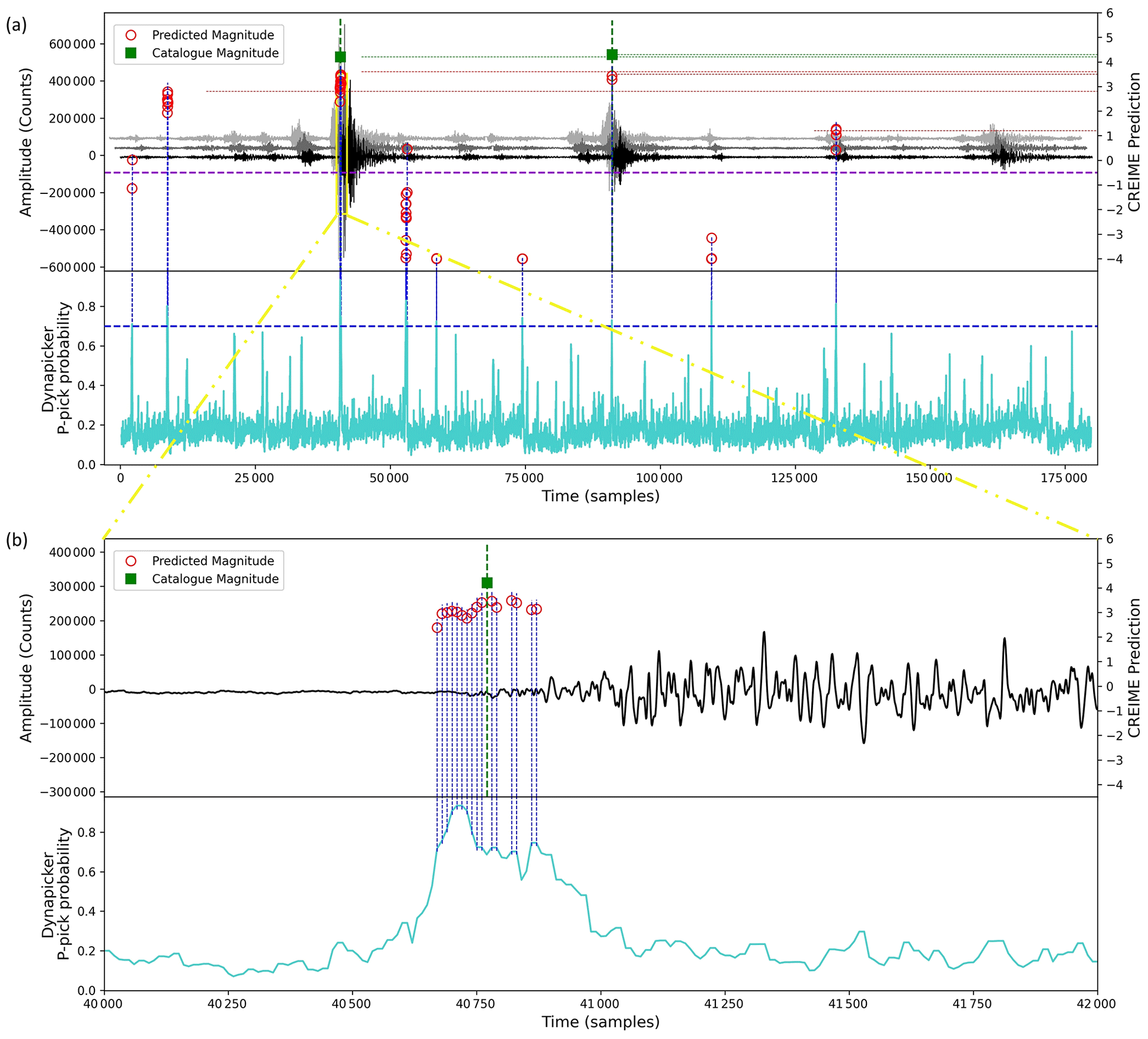Click red circle icon in panel (a) legend
Screen dimensions: 1148x1039
[x=131, y=35]
